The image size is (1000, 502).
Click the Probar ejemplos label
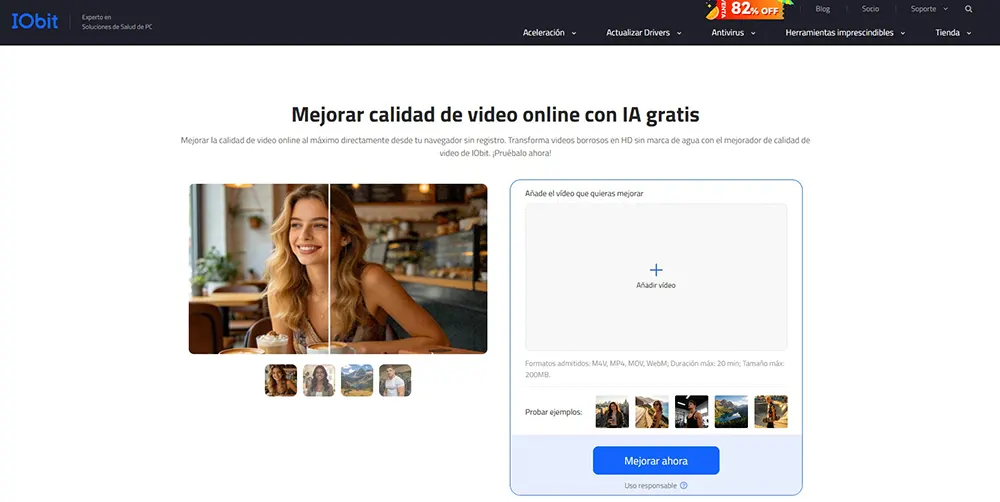pyautogui.click(x=554, y=412)
